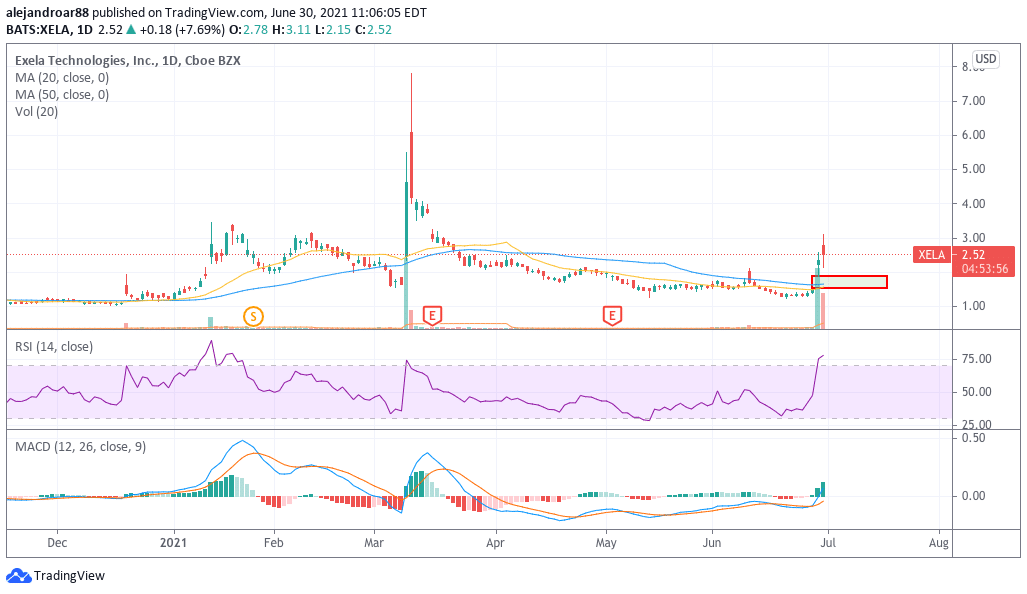Click the BATS:XELA ticker symbol
Viewport: 1027px width, 594px height.
[39, 29]
